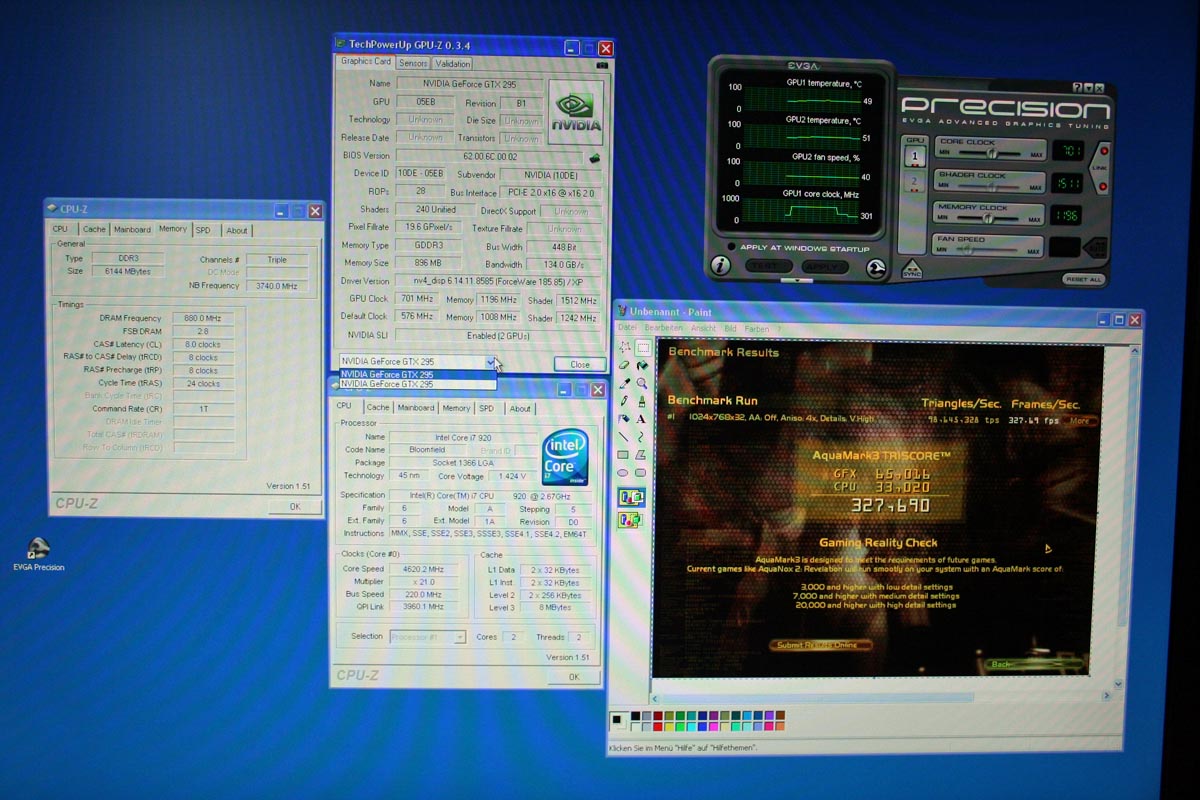
Task: Click the Intel Core logo in CPU-Z
Action: pos(565,458)
